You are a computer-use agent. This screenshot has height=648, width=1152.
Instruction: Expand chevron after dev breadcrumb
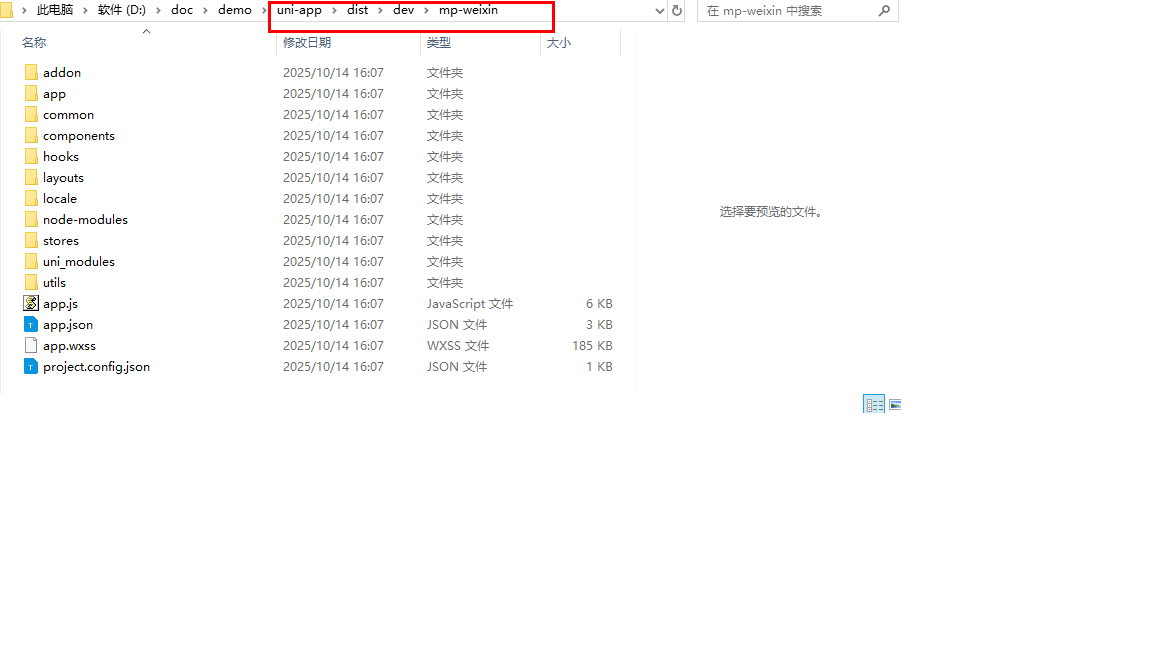point(426,10)
